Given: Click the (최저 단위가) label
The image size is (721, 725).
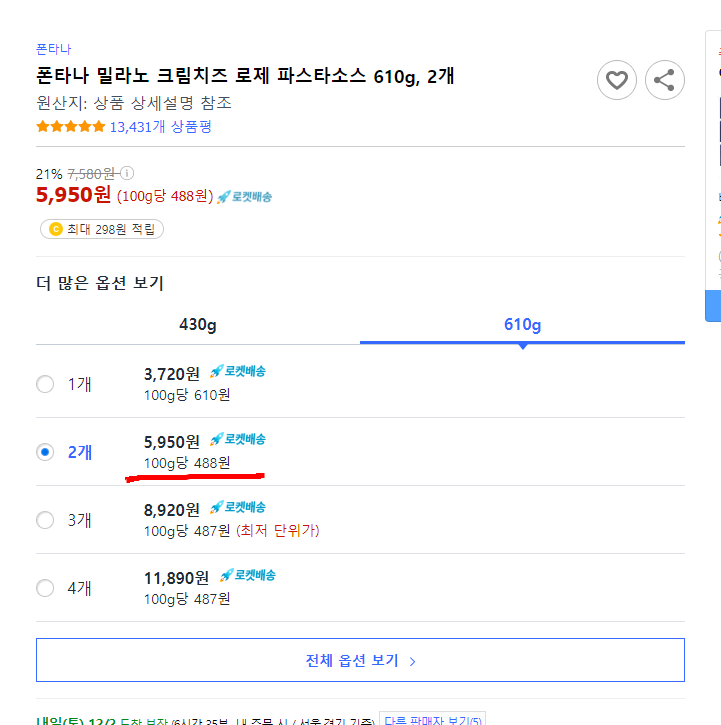Looking at the screenshot, I should [277, 530].
